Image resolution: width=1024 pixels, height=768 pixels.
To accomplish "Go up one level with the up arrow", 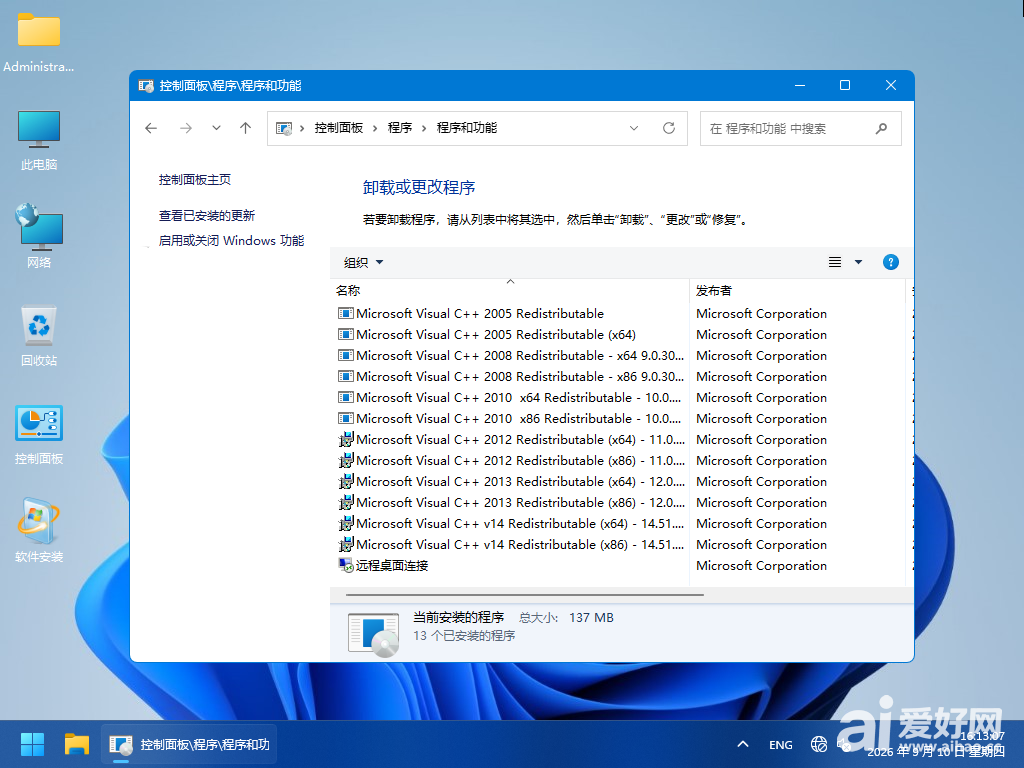I will coord(246,128).
